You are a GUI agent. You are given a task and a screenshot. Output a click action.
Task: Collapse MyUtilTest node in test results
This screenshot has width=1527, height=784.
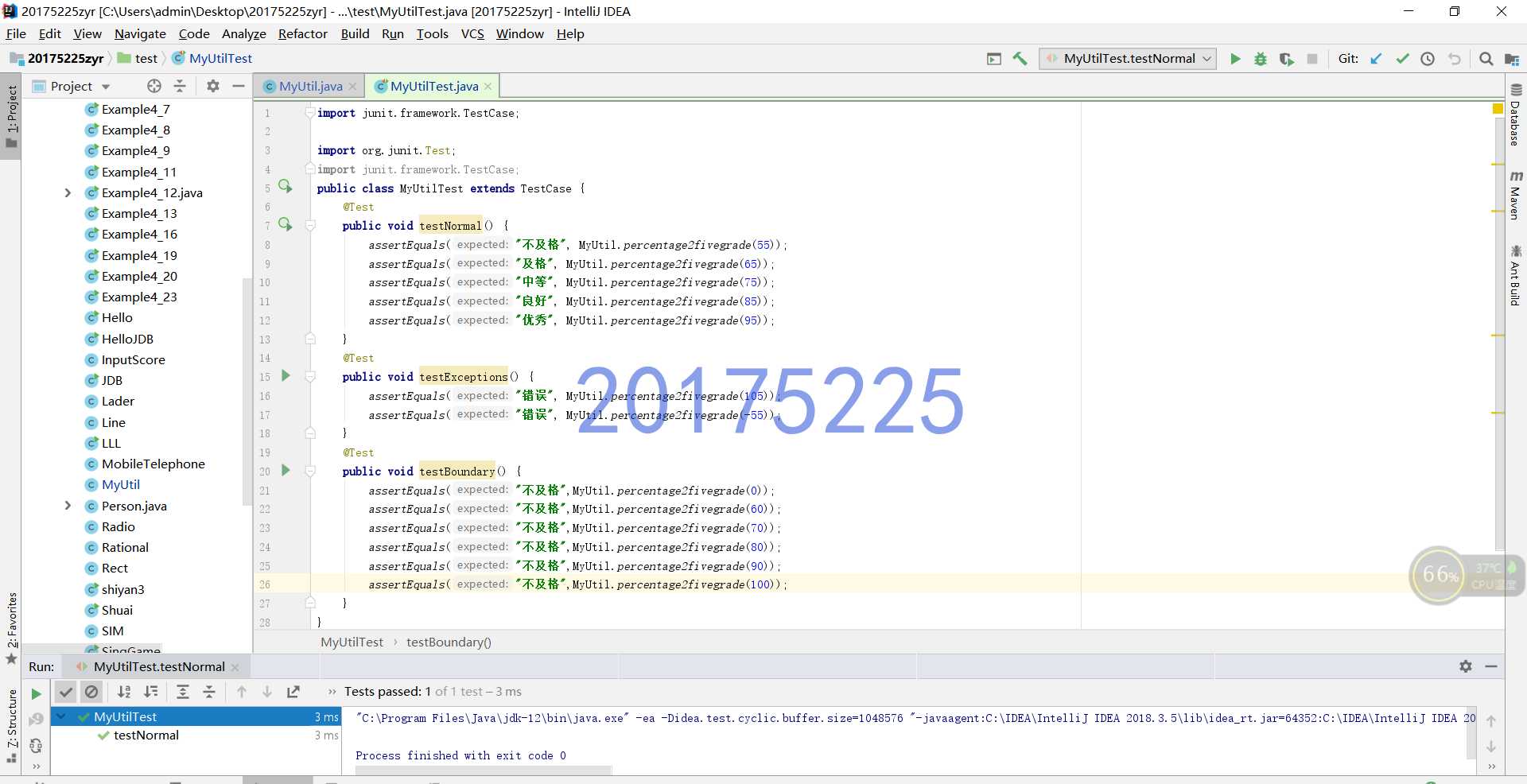pyautogui.click(x=61, y=716)
